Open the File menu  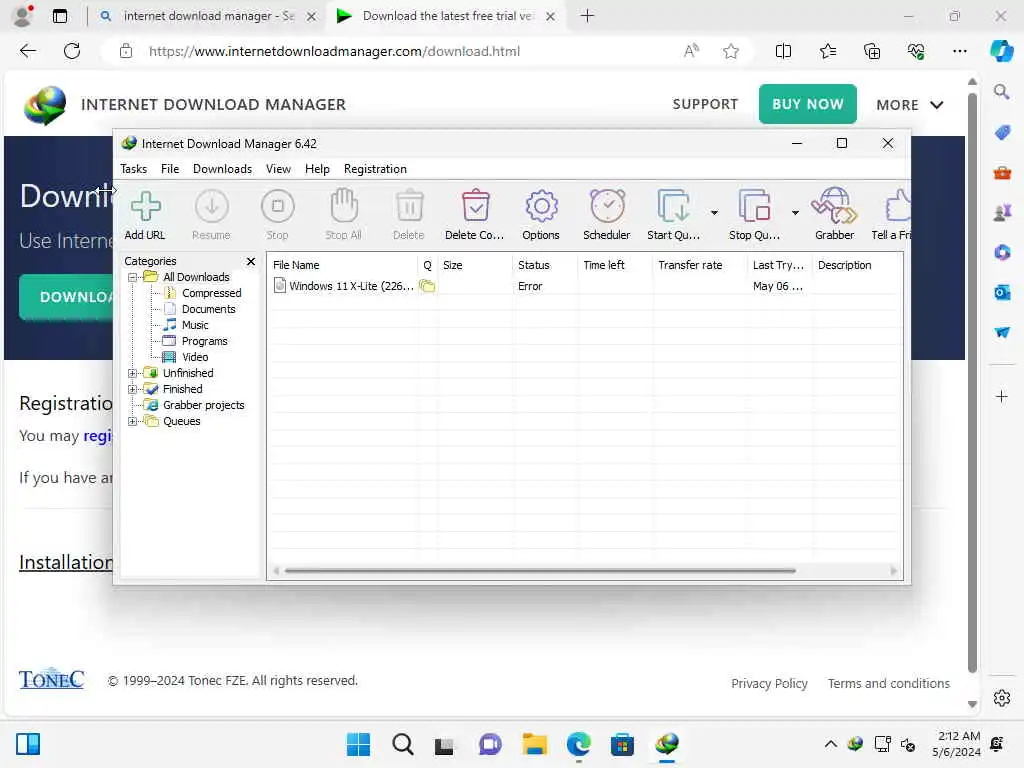[x=170, y=168]
